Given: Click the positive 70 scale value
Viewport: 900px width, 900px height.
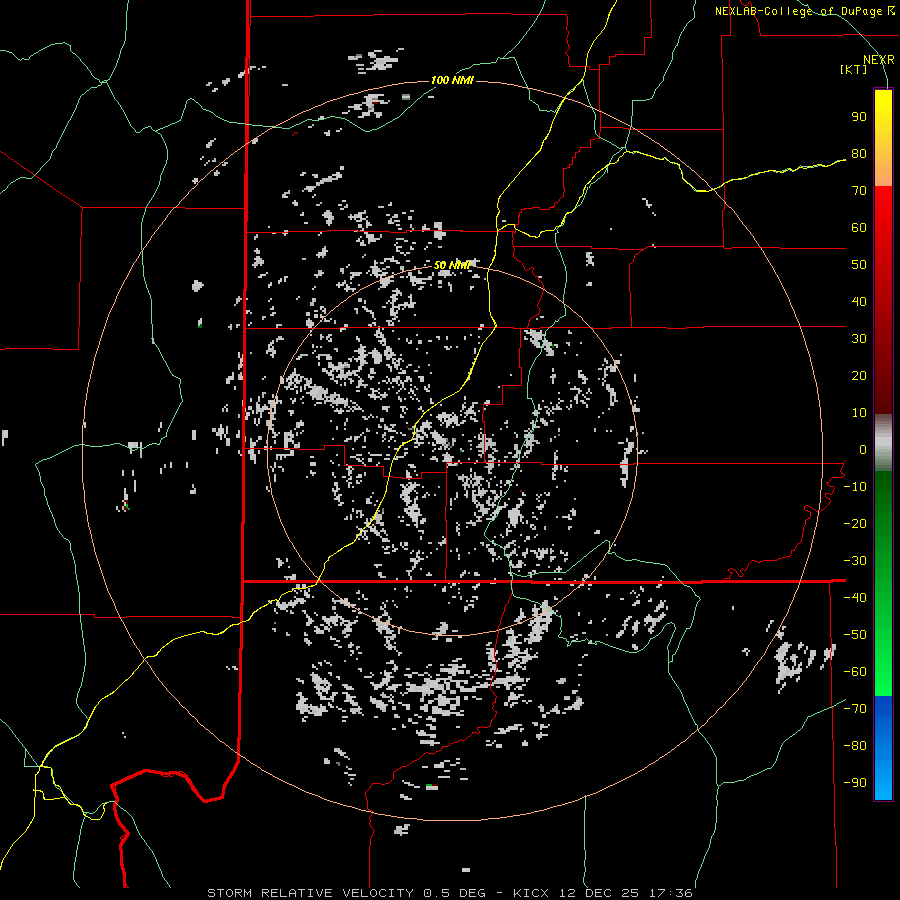Looking at the screenshot, I should [859, 191].
